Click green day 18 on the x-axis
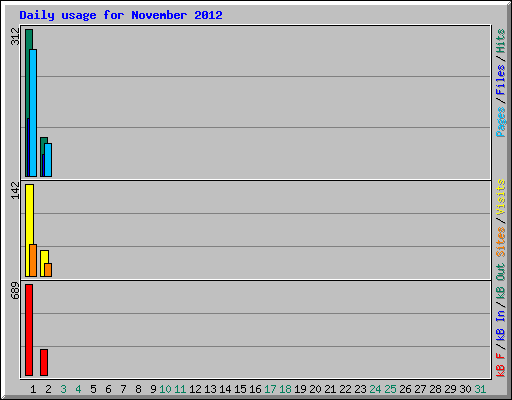 [x=285, y=389]
